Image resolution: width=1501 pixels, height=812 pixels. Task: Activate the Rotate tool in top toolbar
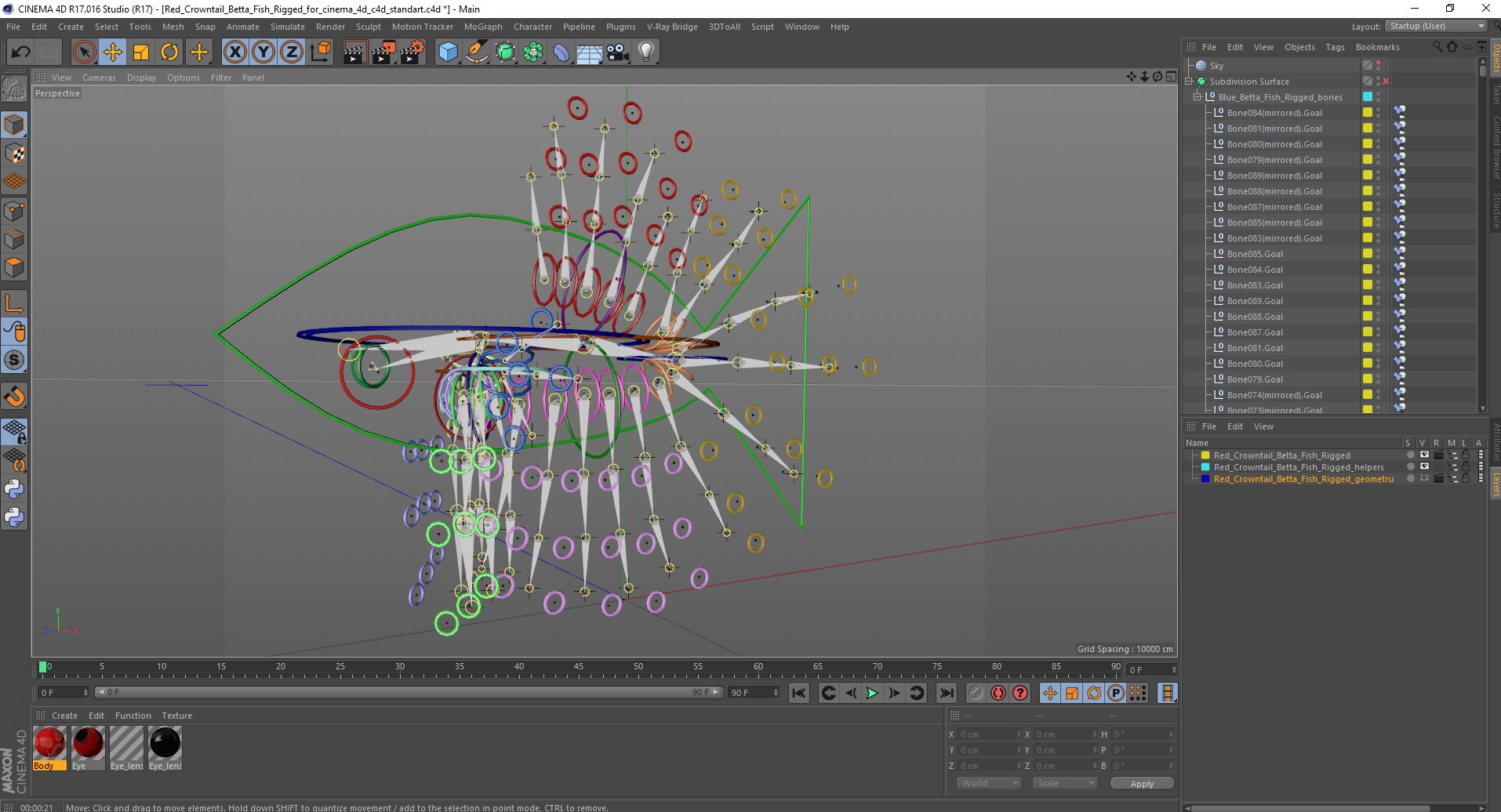[169, 53]
